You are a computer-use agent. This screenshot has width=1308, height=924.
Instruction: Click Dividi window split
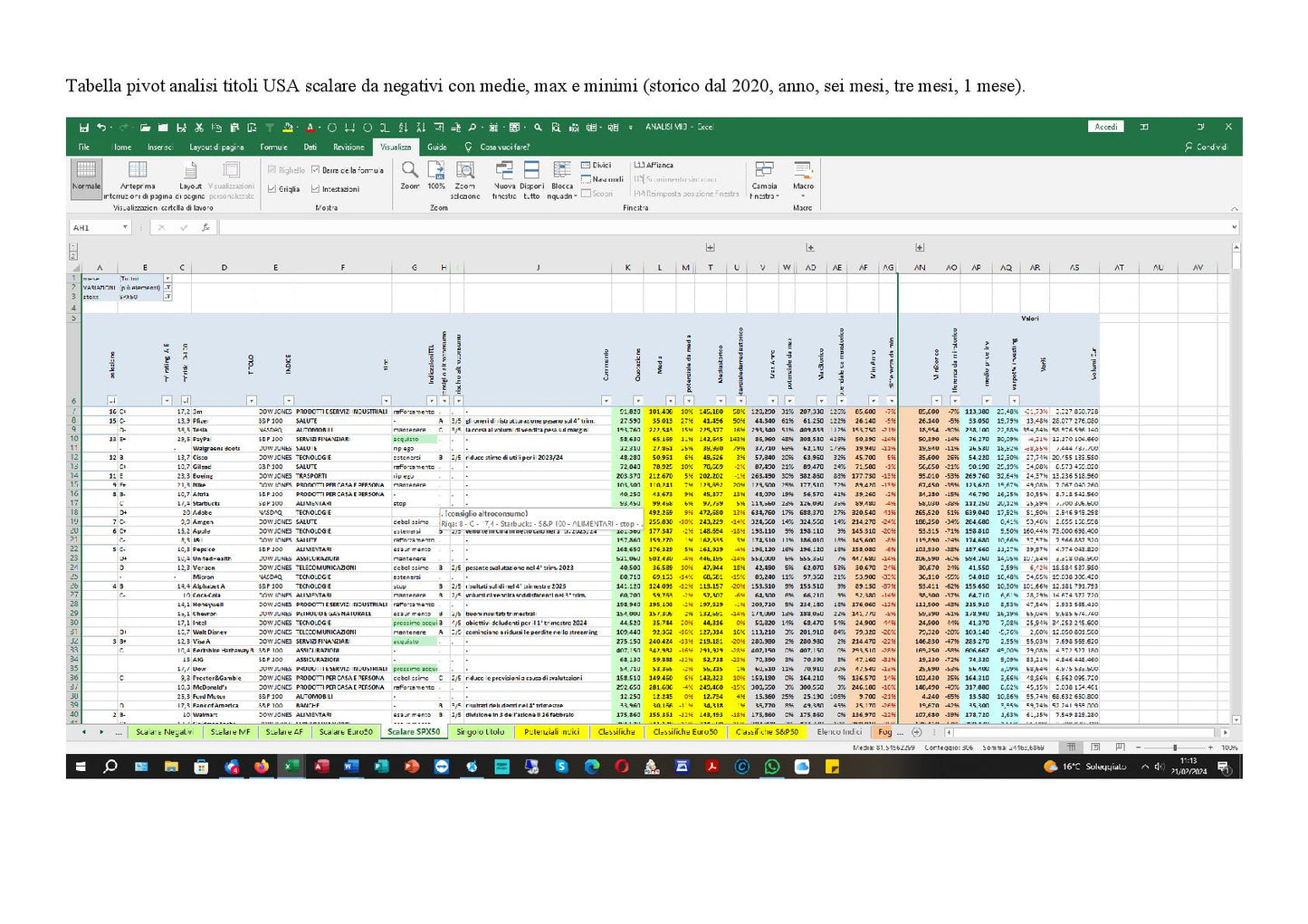coord(597,166)
